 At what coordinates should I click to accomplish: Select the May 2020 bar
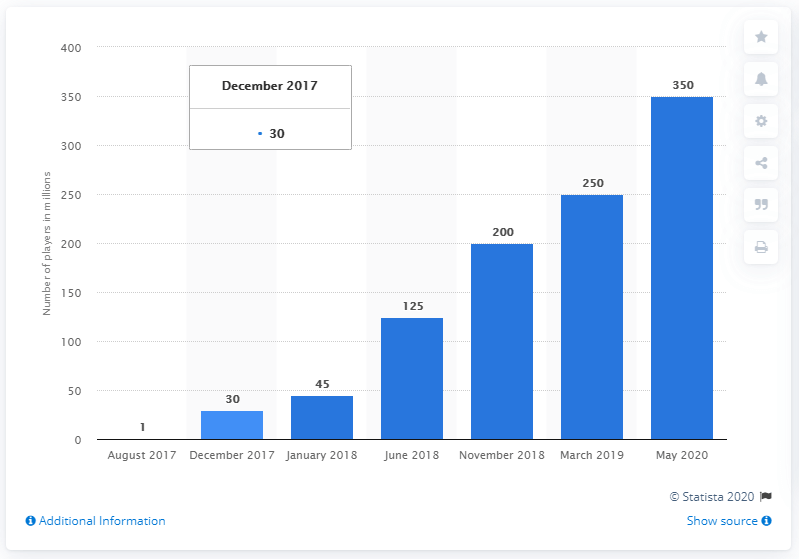[682, 268]
